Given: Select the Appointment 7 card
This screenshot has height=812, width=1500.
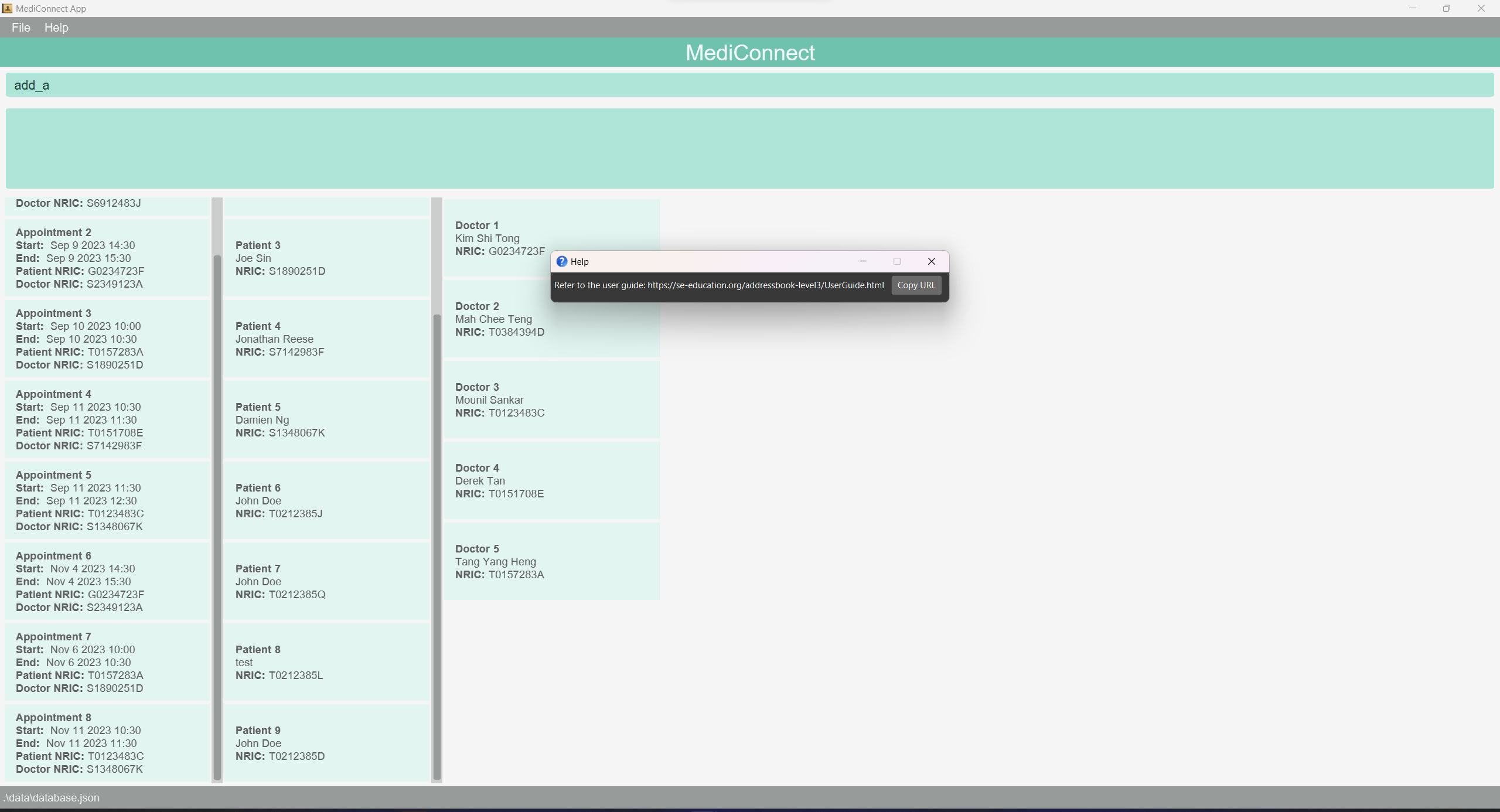Looking at the screenshot, I should 107,662.
